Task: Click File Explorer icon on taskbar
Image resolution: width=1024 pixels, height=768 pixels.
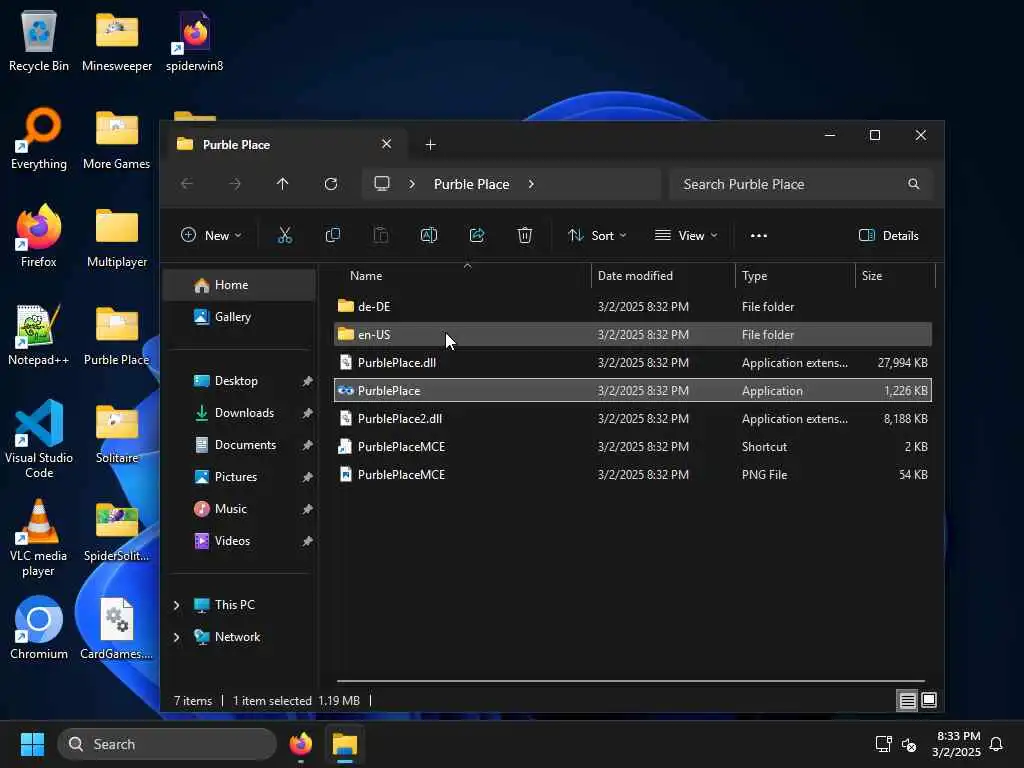Action: coord(345,744)
